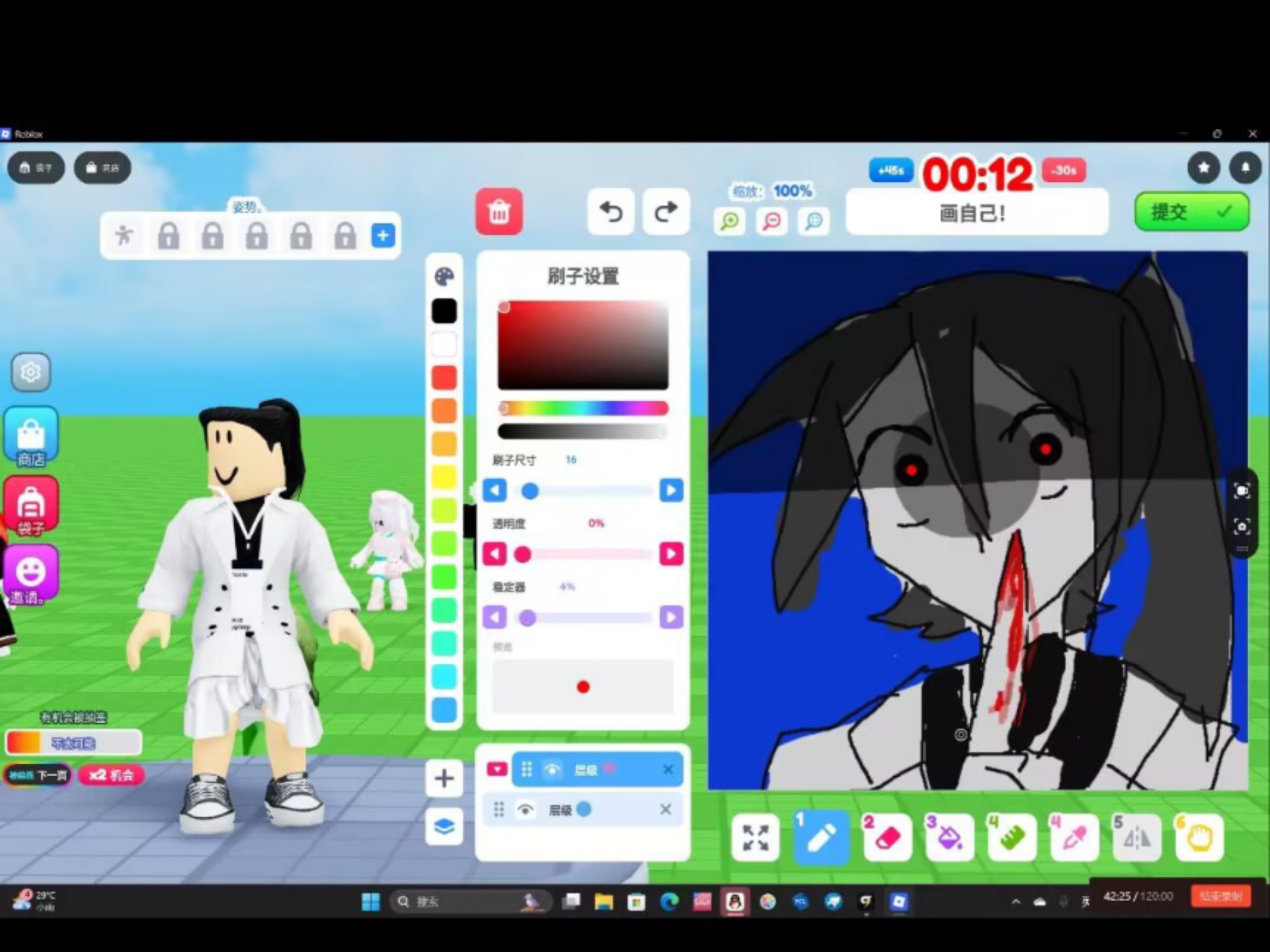Add a pose with blue plus button
The width and height of the screenshot is (1270, 952).
tap(383, 235)
